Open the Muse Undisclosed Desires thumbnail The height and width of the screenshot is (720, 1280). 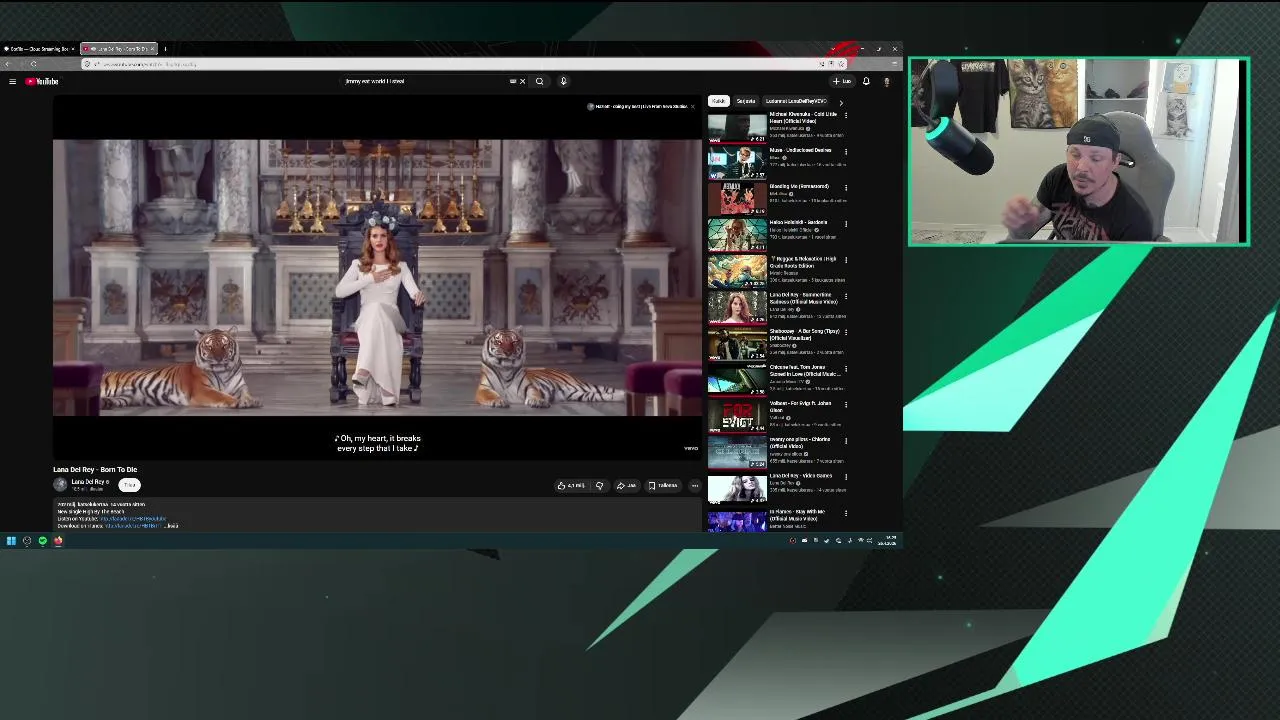(737, 163)
